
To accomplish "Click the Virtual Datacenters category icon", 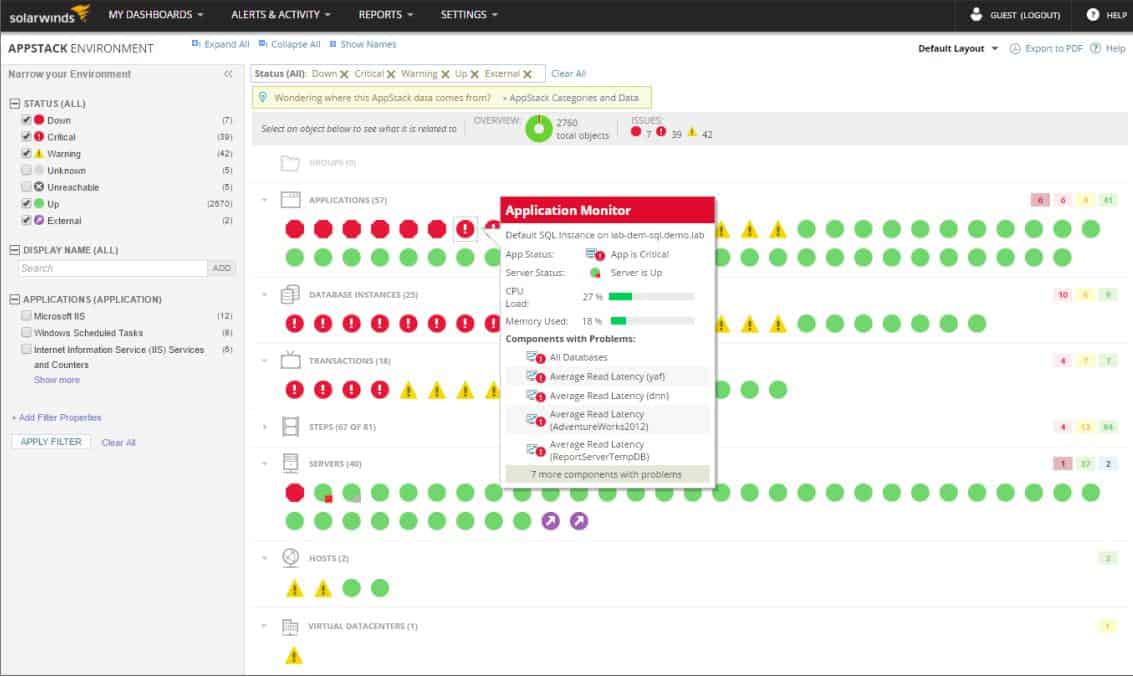I will click(290, 626).
